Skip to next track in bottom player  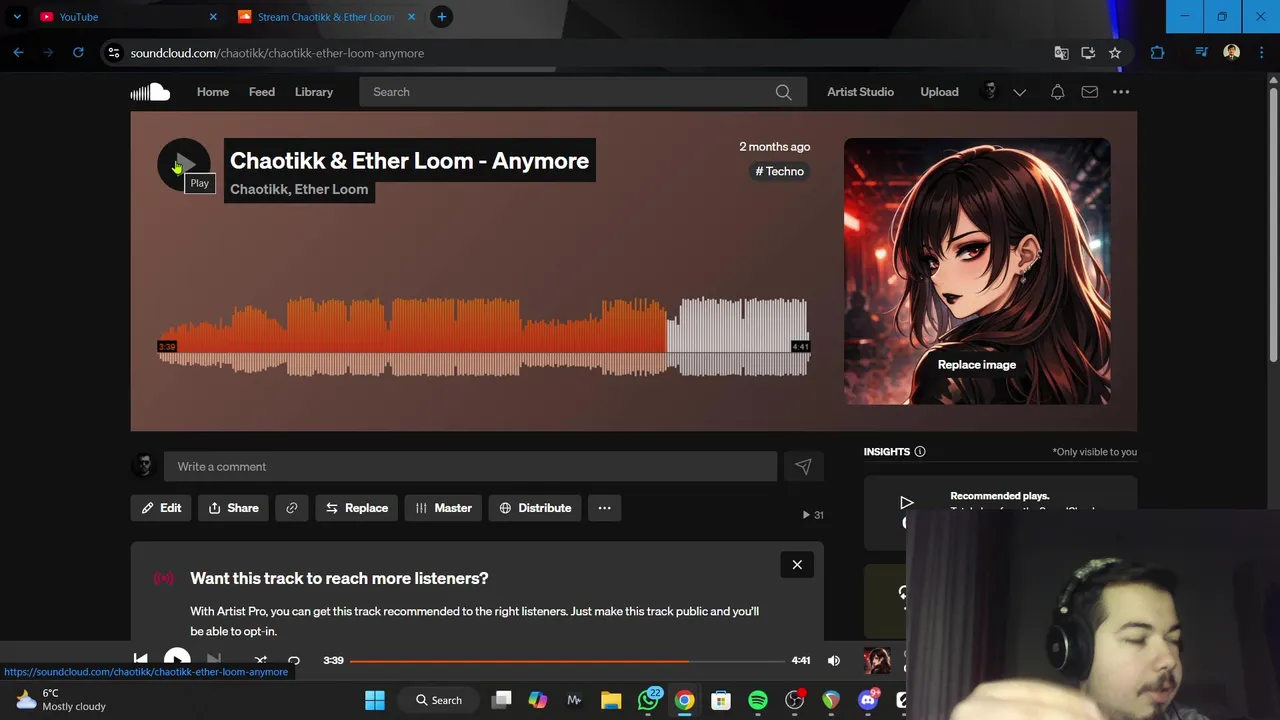213,660
